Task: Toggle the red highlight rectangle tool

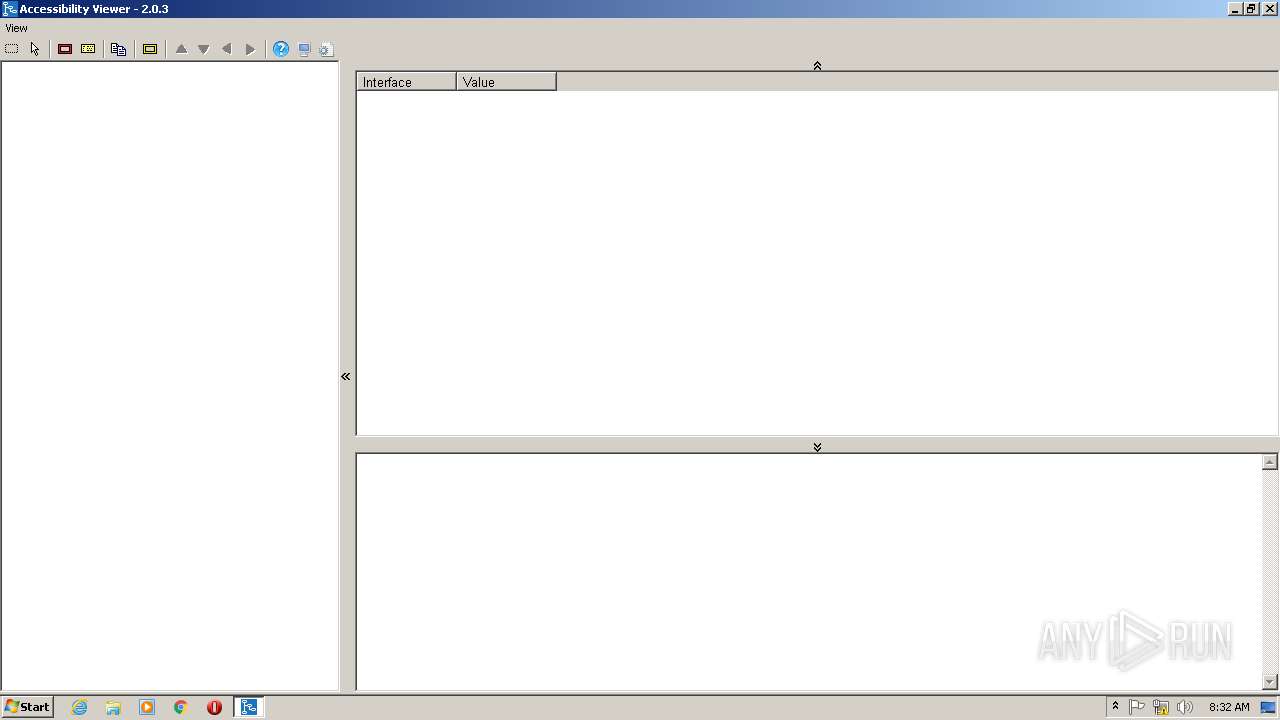Action: point(65,49)
